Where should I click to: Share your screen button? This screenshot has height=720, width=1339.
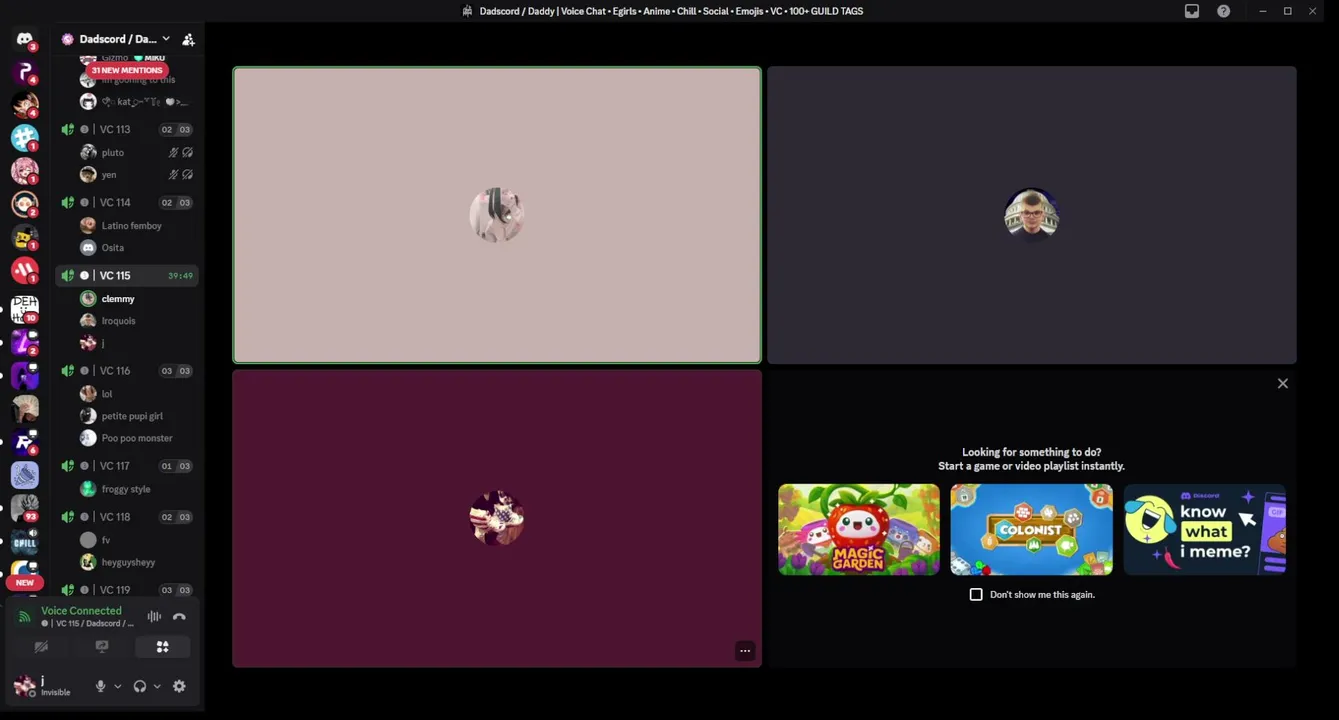coord(102,647)
